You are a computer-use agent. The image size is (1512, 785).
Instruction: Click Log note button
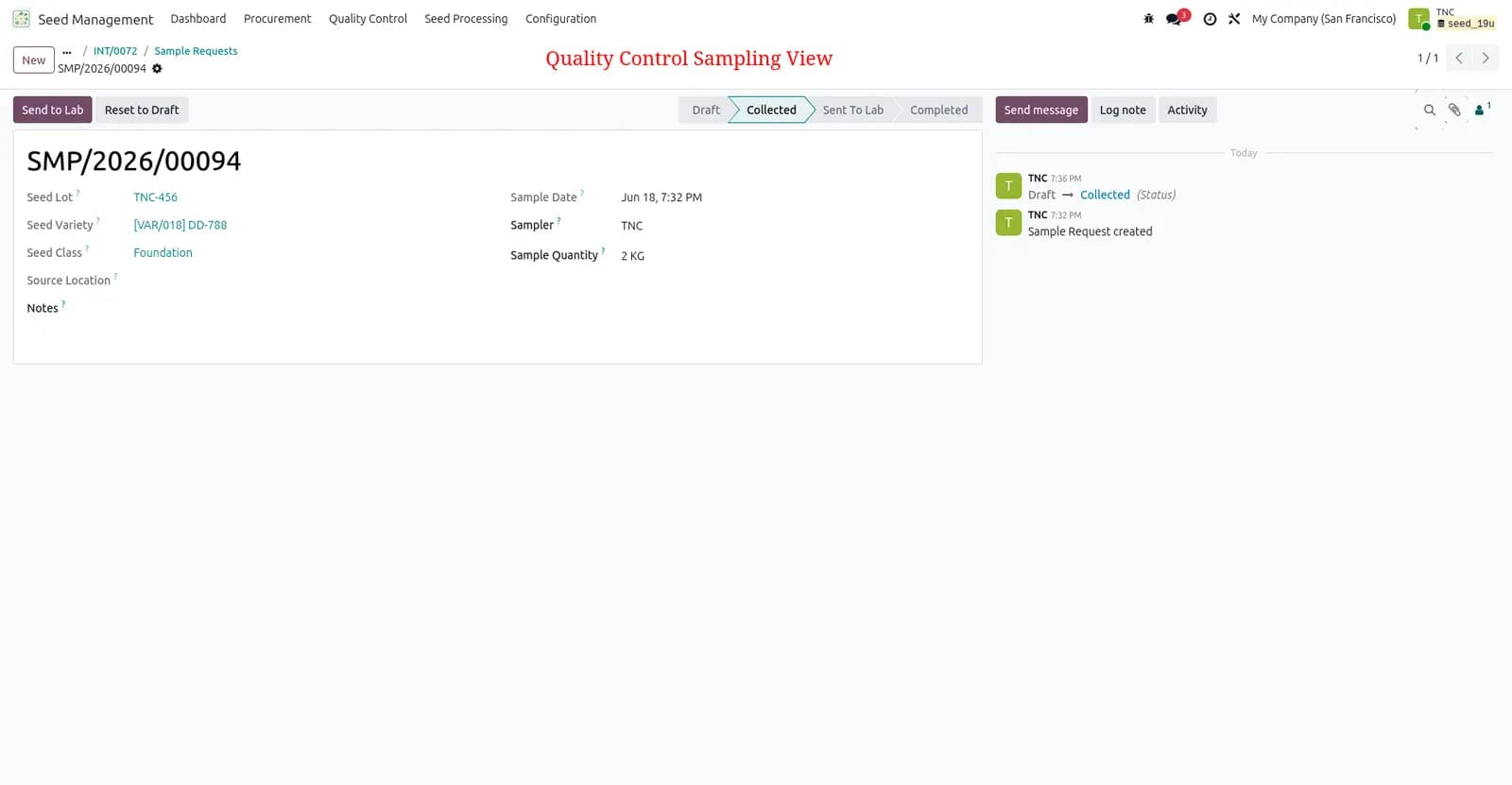pos(1123,110)
